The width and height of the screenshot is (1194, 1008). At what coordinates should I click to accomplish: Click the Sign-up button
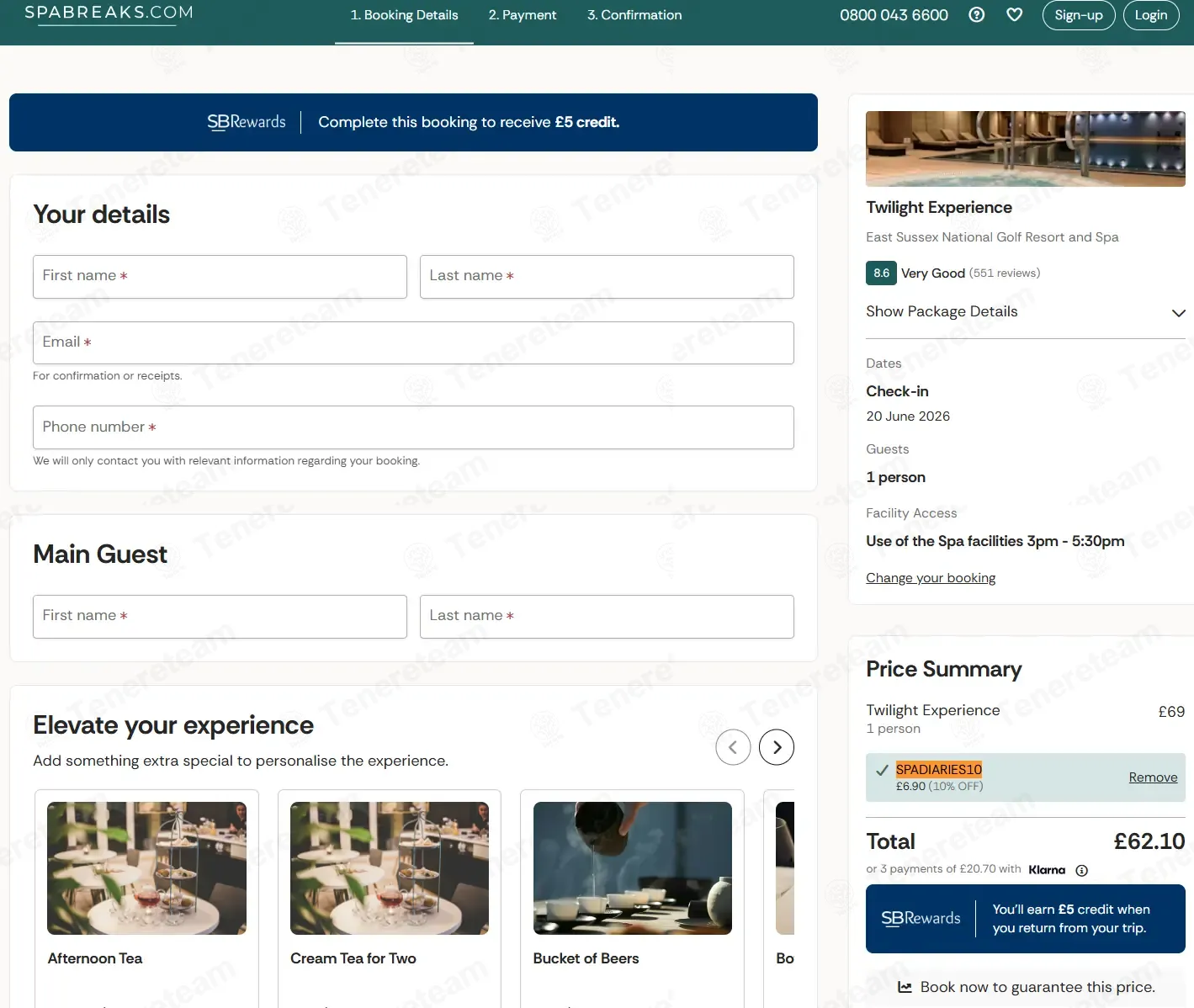1079,15
